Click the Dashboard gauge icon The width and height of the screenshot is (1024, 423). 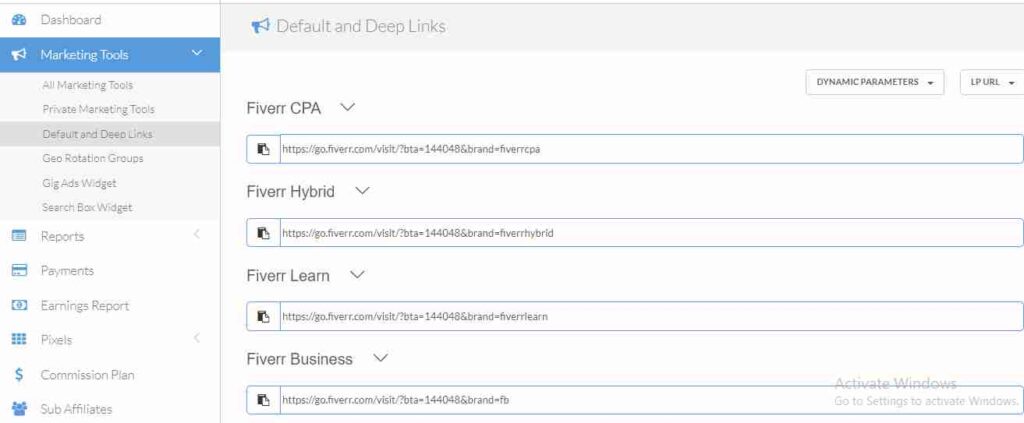19,20
